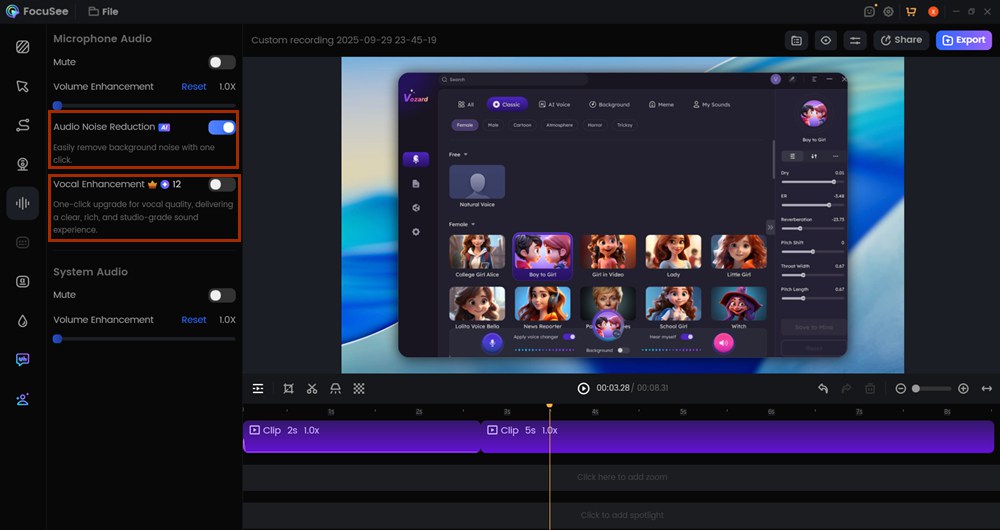Open the watermark droplet panel
Image resolution: width=1000 pixels, height=530 pixels.
pyautogui.click(x=22, y=321)
